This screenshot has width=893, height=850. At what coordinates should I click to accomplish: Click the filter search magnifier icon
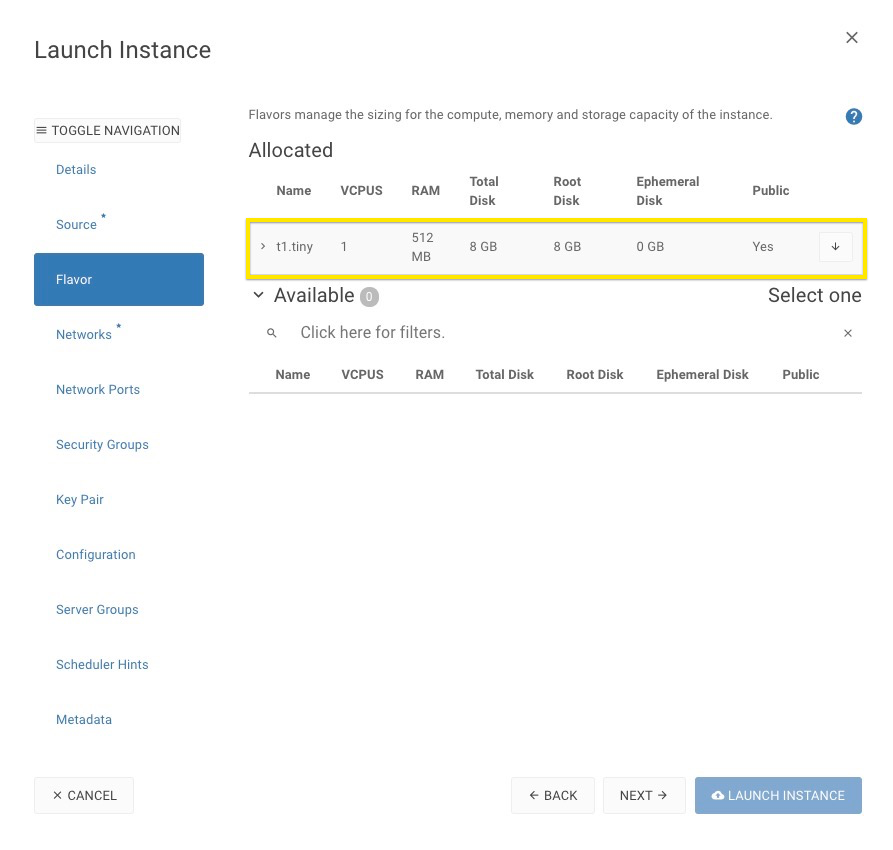272,333
